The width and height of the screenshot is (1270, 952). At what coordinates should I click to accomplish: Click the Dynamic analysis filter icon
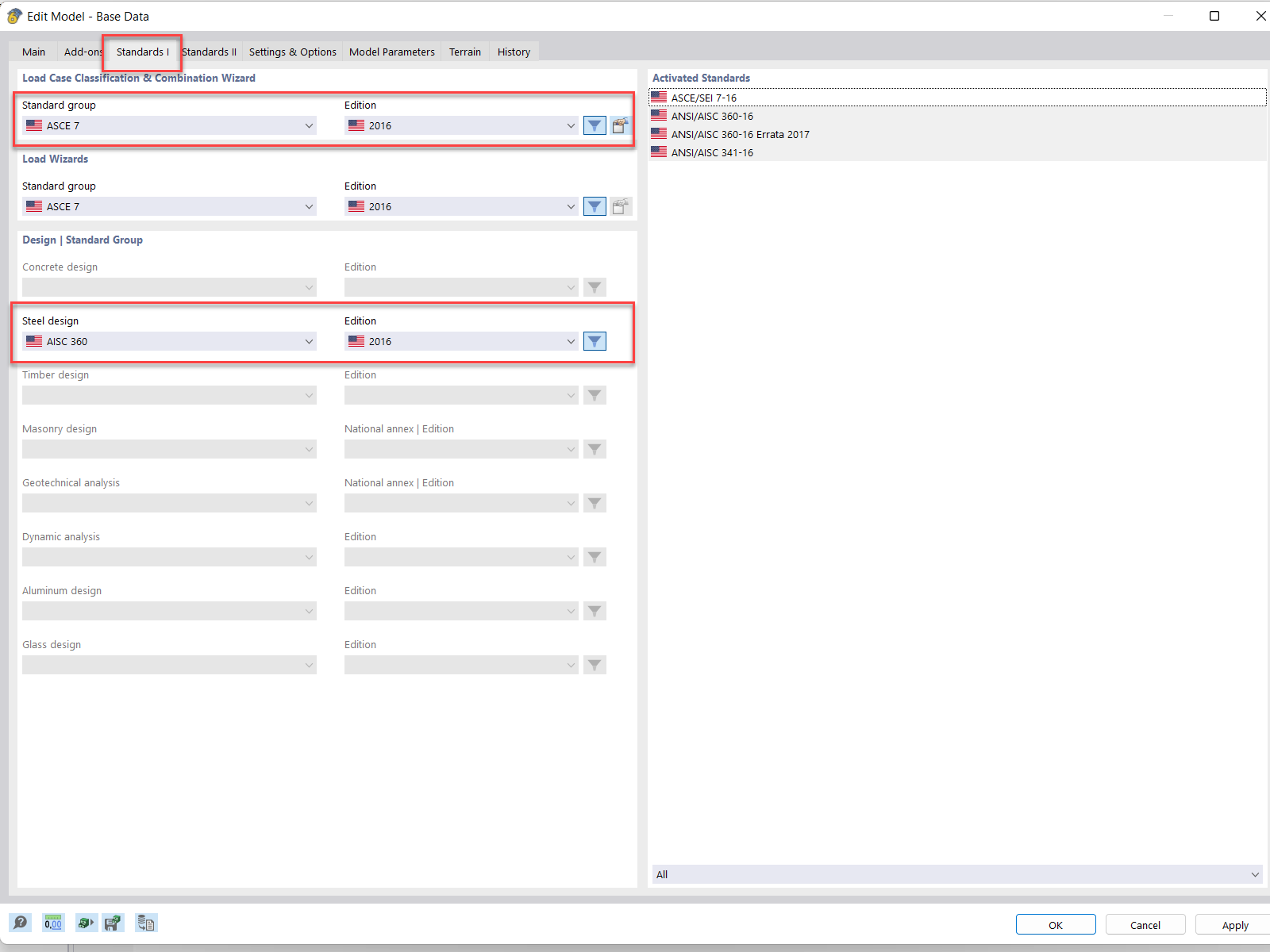pos(595,557)
